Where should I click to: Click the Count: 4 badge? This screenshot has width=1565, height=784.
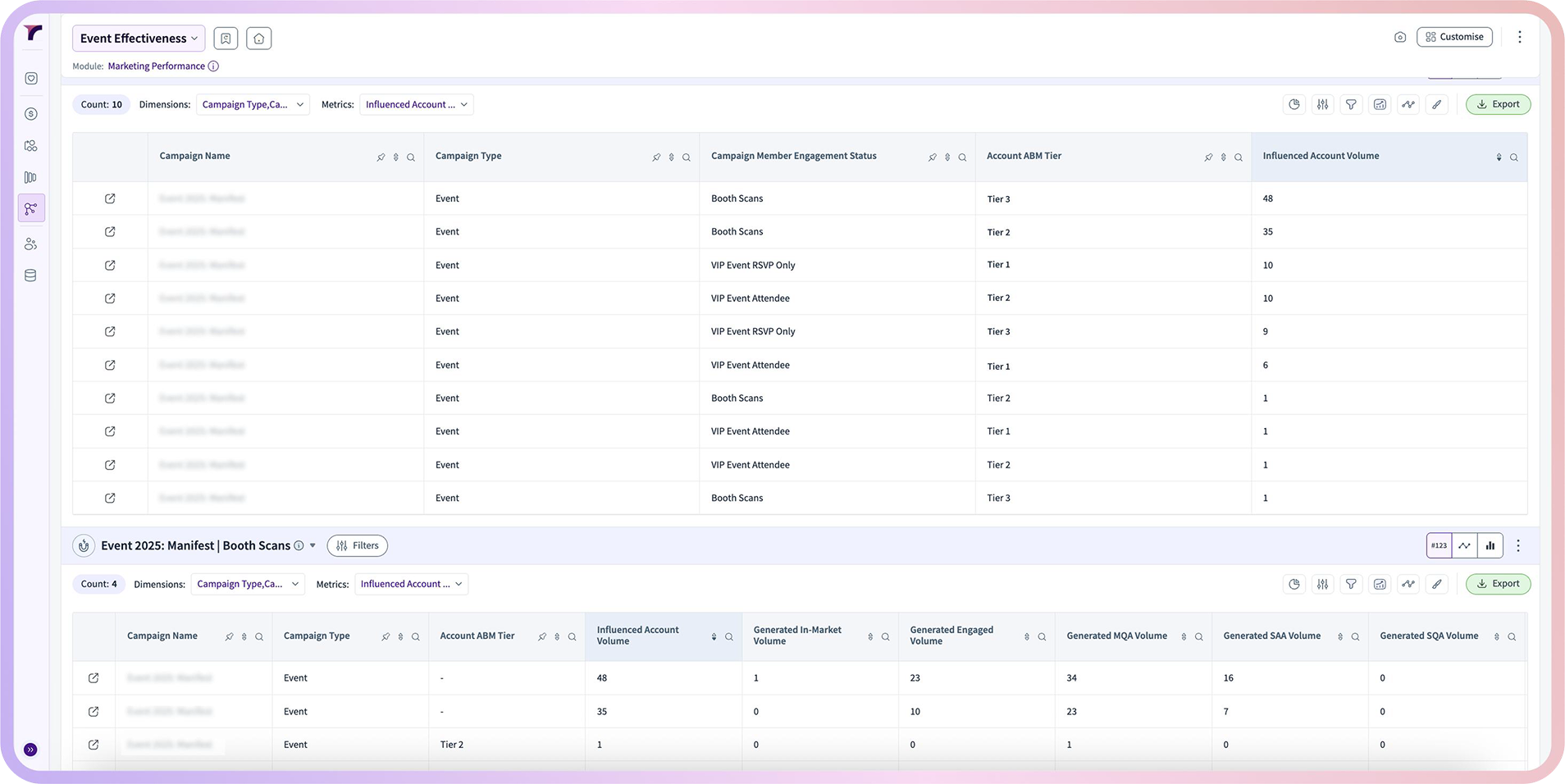pyautogui.click(x=98, y=584)
